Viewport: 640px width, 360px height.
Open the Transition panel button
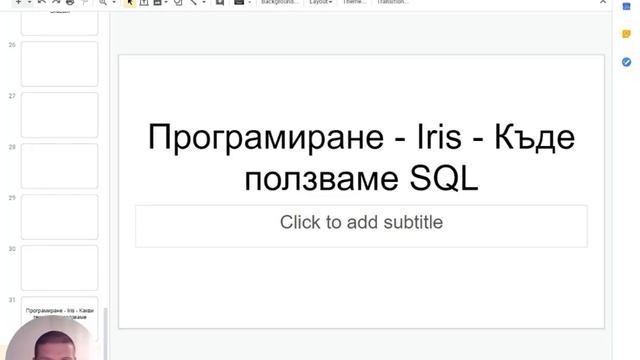[x=393, y=2]
